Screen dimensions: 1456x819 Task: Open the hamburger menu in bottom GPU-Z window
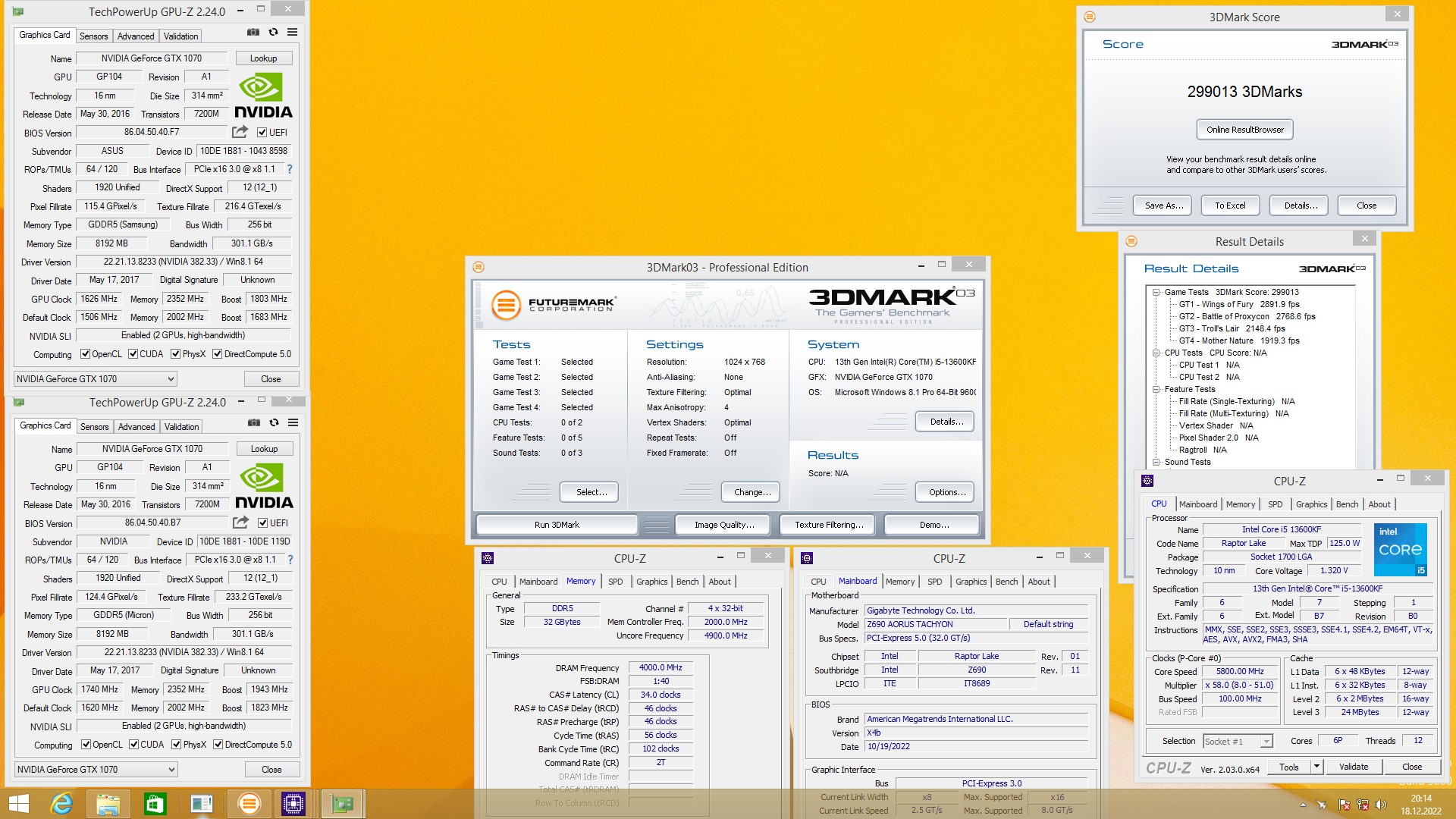click(293, 422)
